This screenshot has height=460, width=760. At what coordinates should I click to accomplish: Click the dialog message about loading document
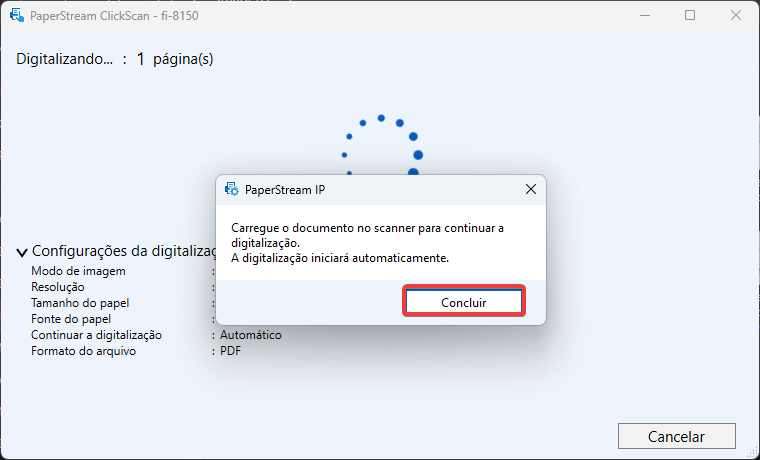(367, 243)
